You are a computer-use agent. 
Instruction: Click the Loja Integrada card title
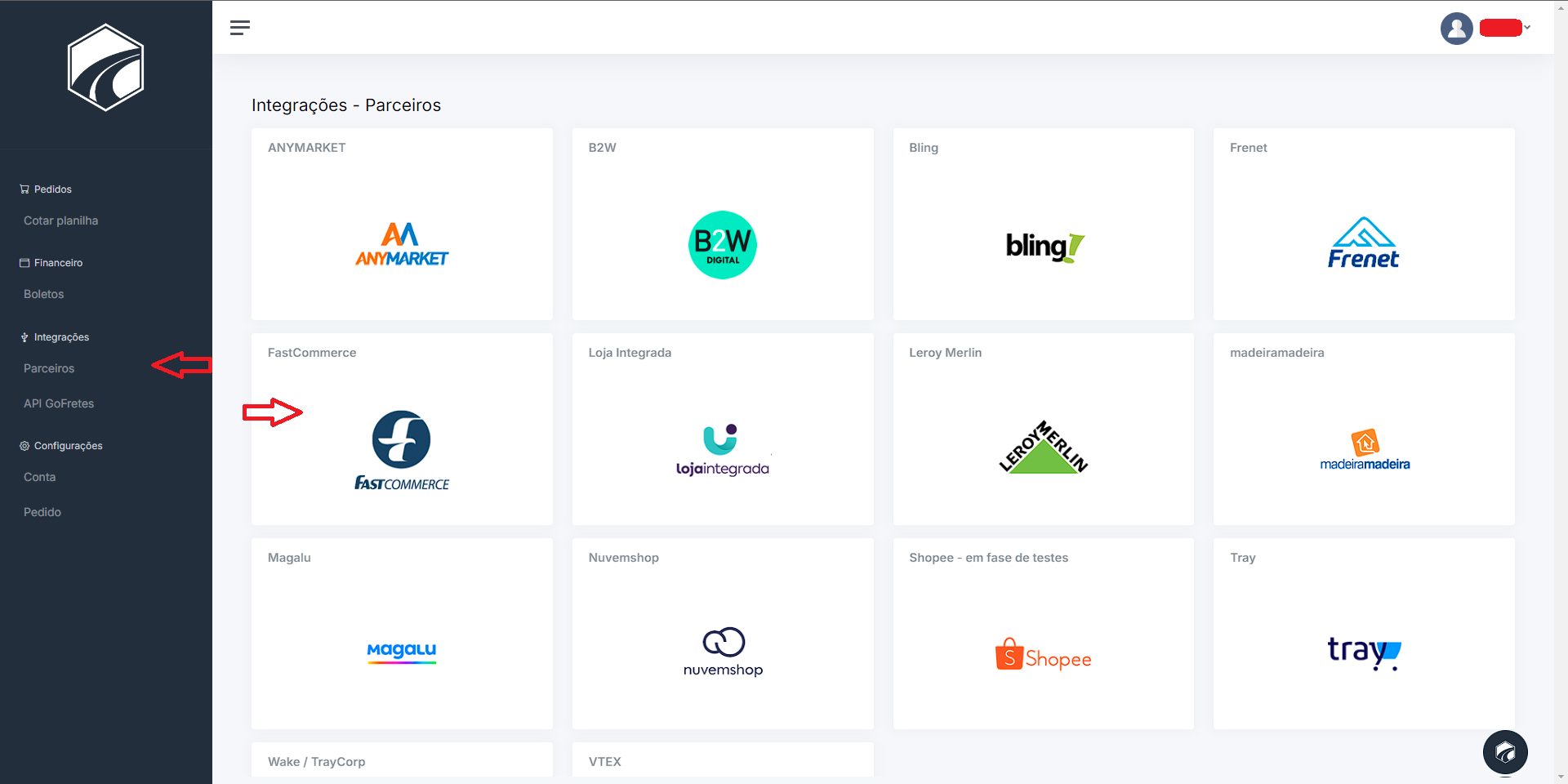click(630, 353)
